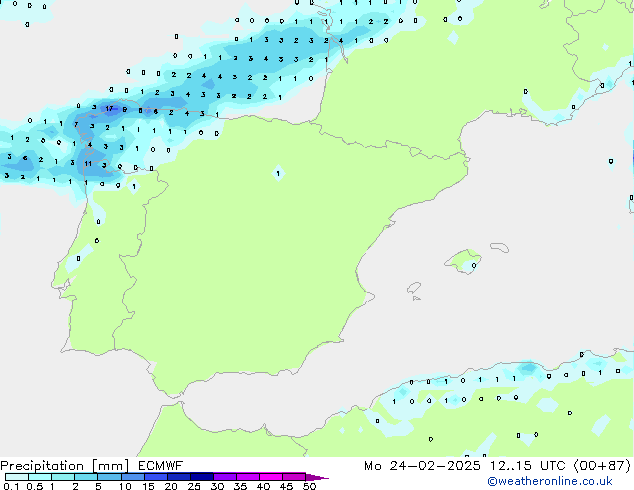Pick the 25–30 mm legend color swatch
Viewport: 634px width, 490px height.
click(201, 477)
